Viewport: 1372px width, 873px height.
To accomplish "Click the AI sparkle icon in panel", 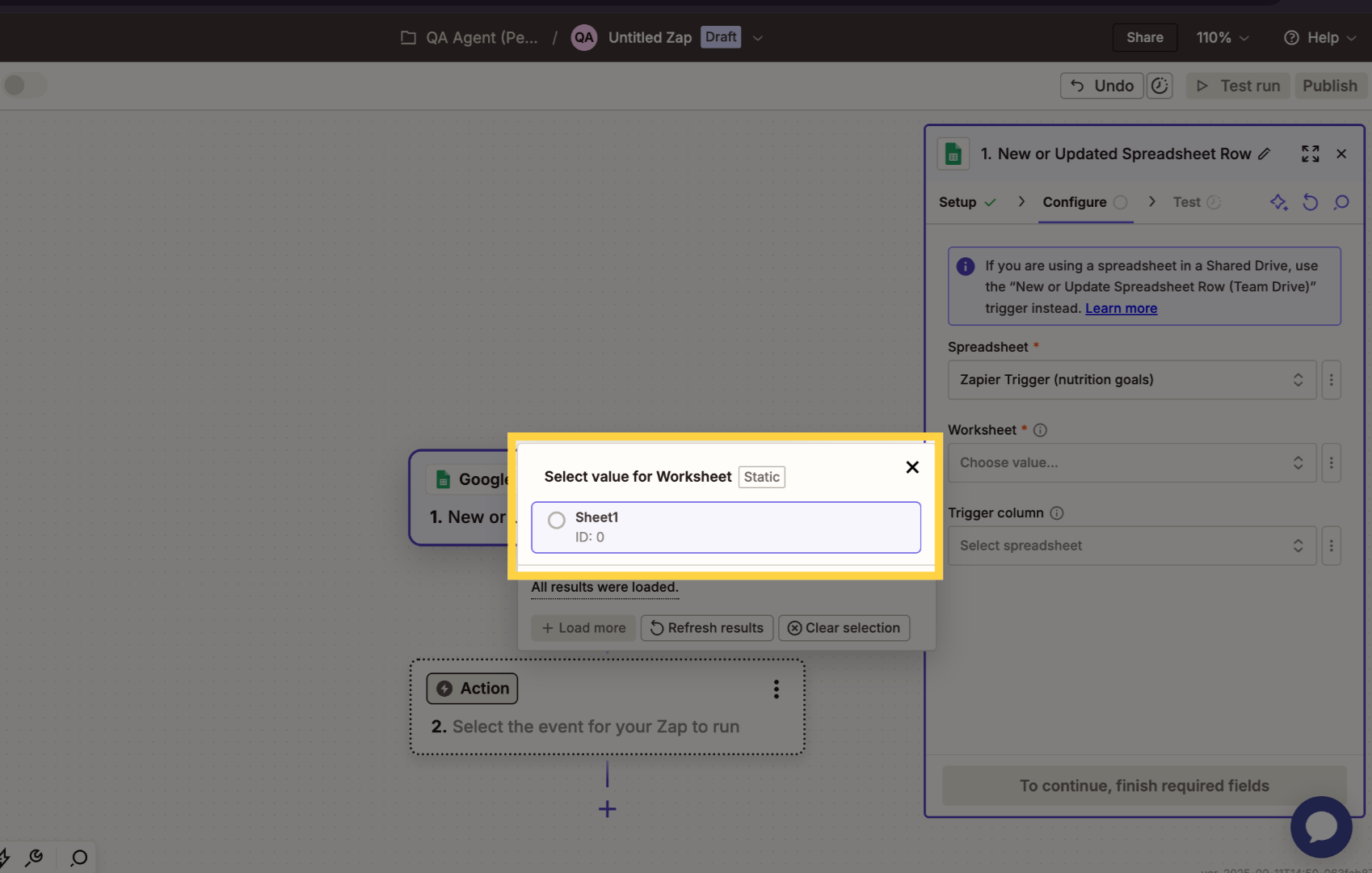I will click(1278, 202).
